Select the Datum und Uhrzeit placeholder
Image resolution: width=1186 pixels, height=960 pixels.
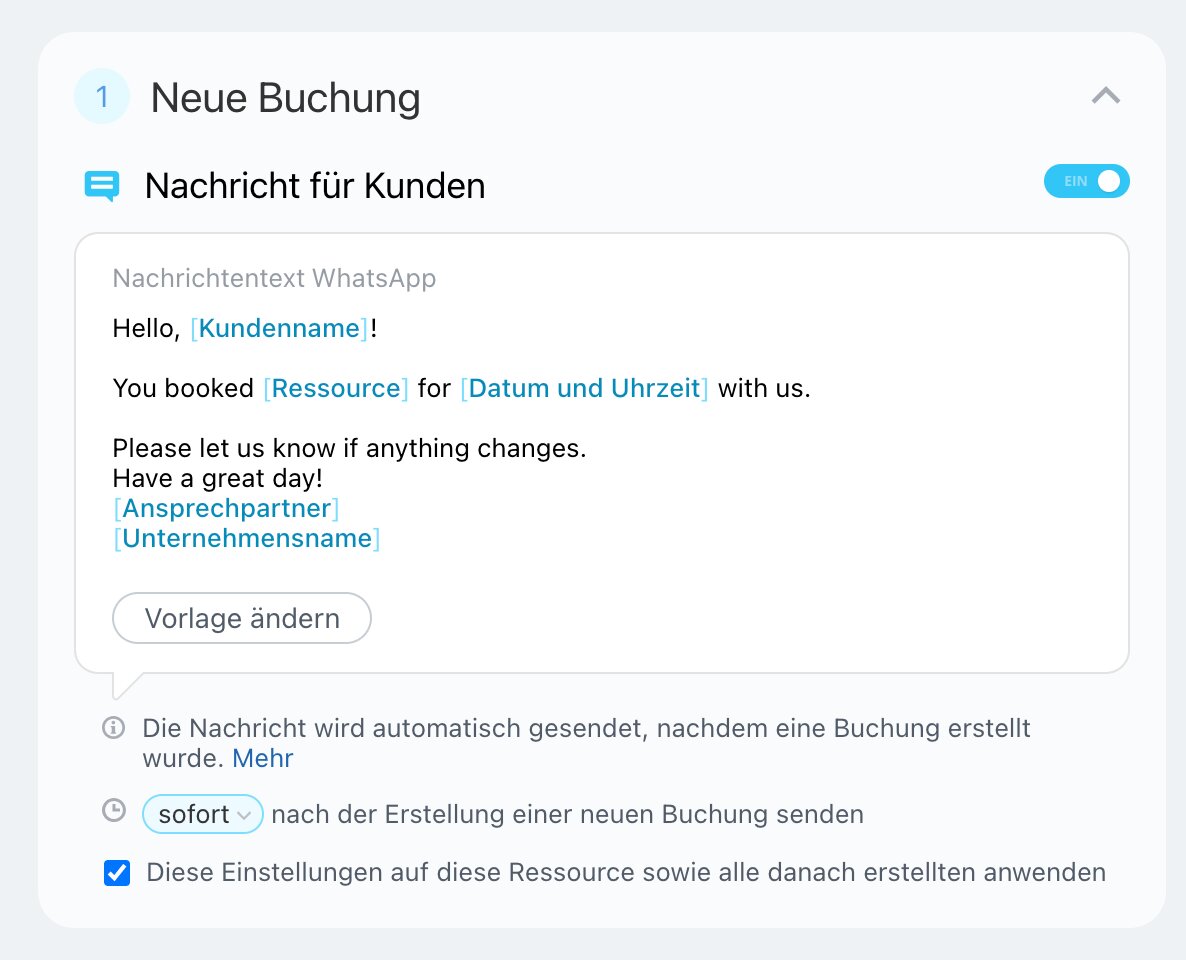click(584, 388)
